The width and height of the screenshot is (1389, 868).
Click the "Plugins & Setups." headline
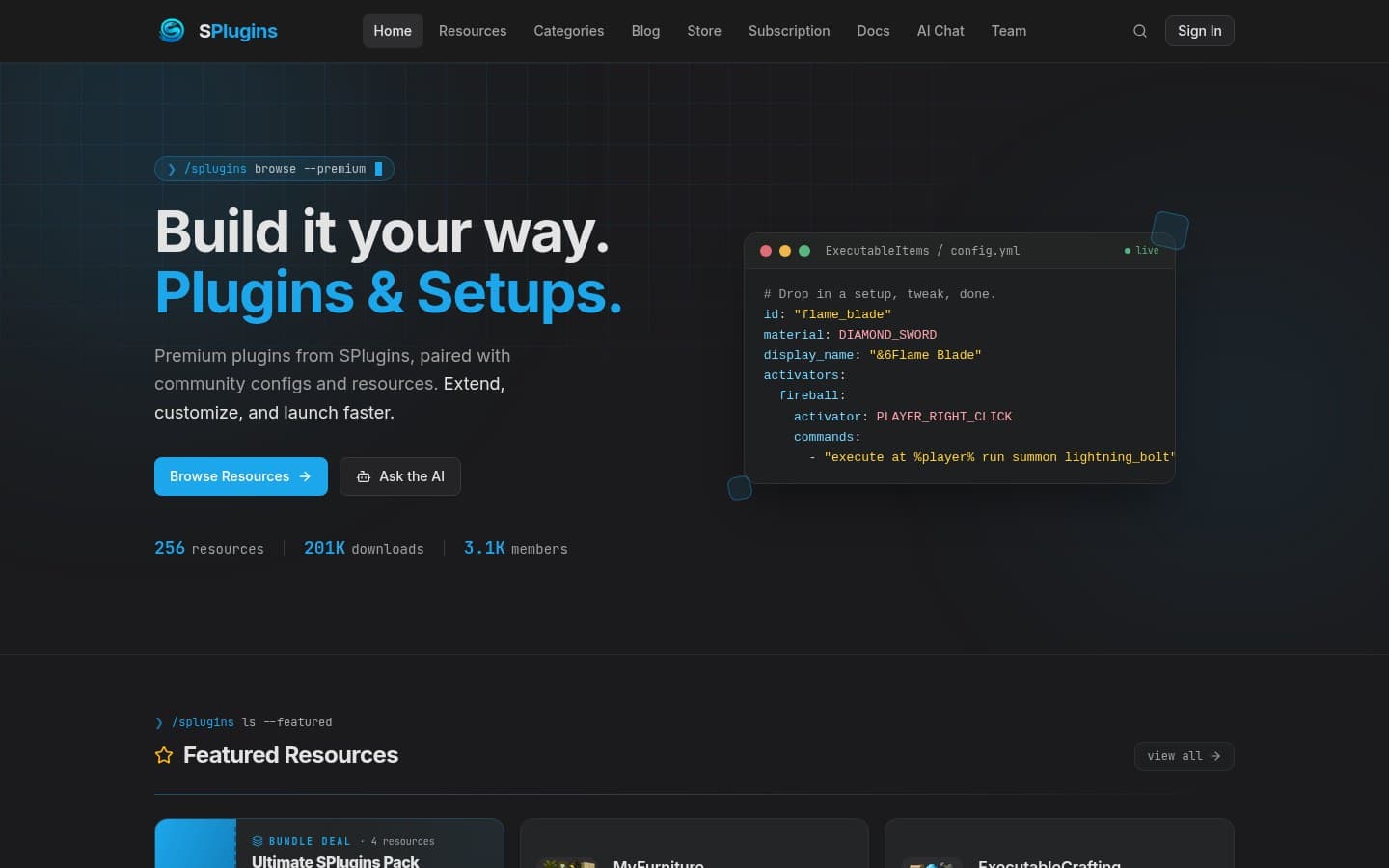(x=389, y=292)
